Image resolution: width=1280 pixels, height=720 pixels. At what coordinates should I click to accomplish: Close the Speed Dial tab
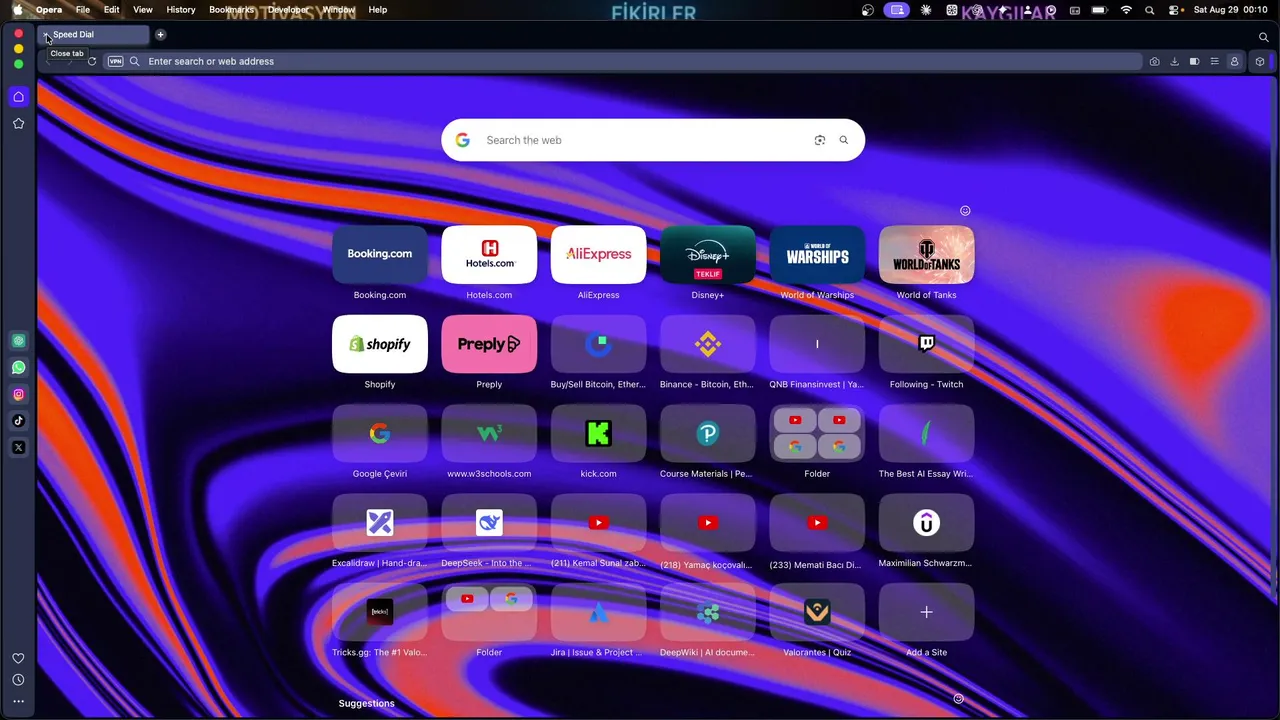point(47,37)
